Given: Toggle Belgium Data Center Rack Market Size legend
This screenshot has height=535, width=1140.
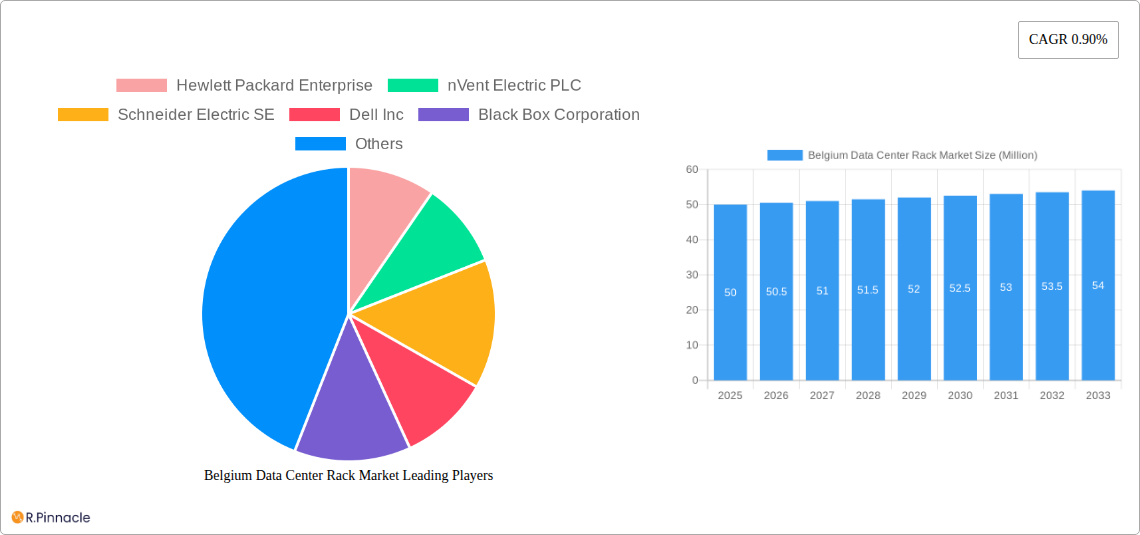Looking at the screenshot, I should coord(923,155).
